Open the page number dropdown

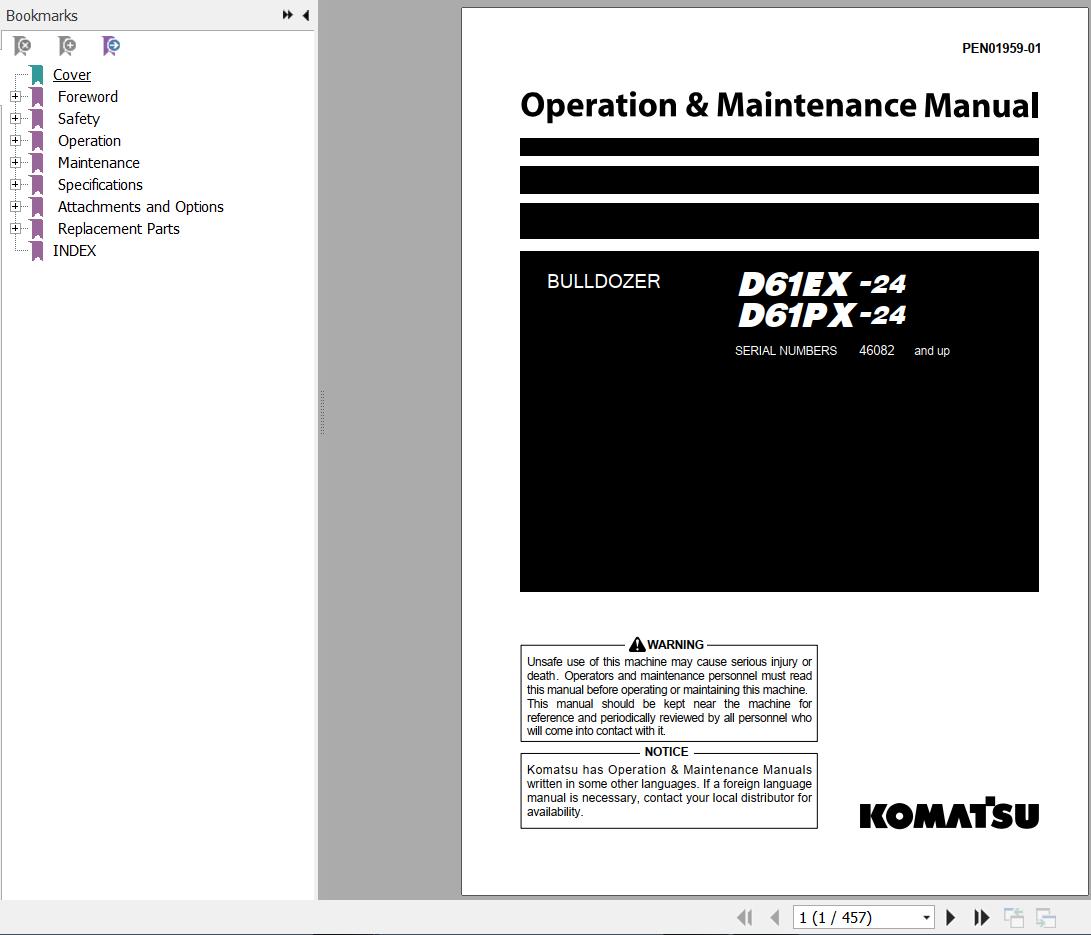(926, 917)
